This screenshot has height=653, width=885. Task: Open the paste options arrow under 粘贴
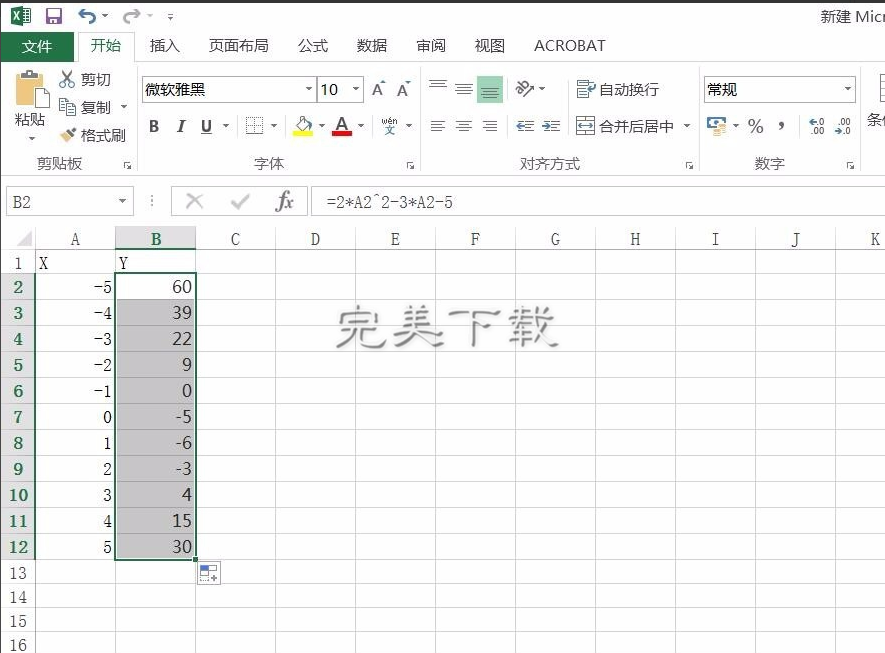(32, 138)
